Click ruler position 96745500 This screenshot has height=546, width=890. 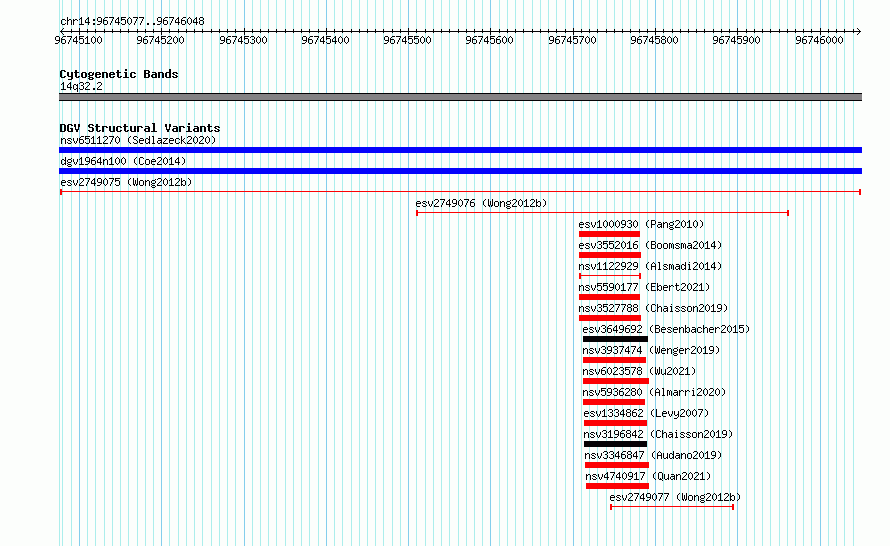tap(408, 40)
